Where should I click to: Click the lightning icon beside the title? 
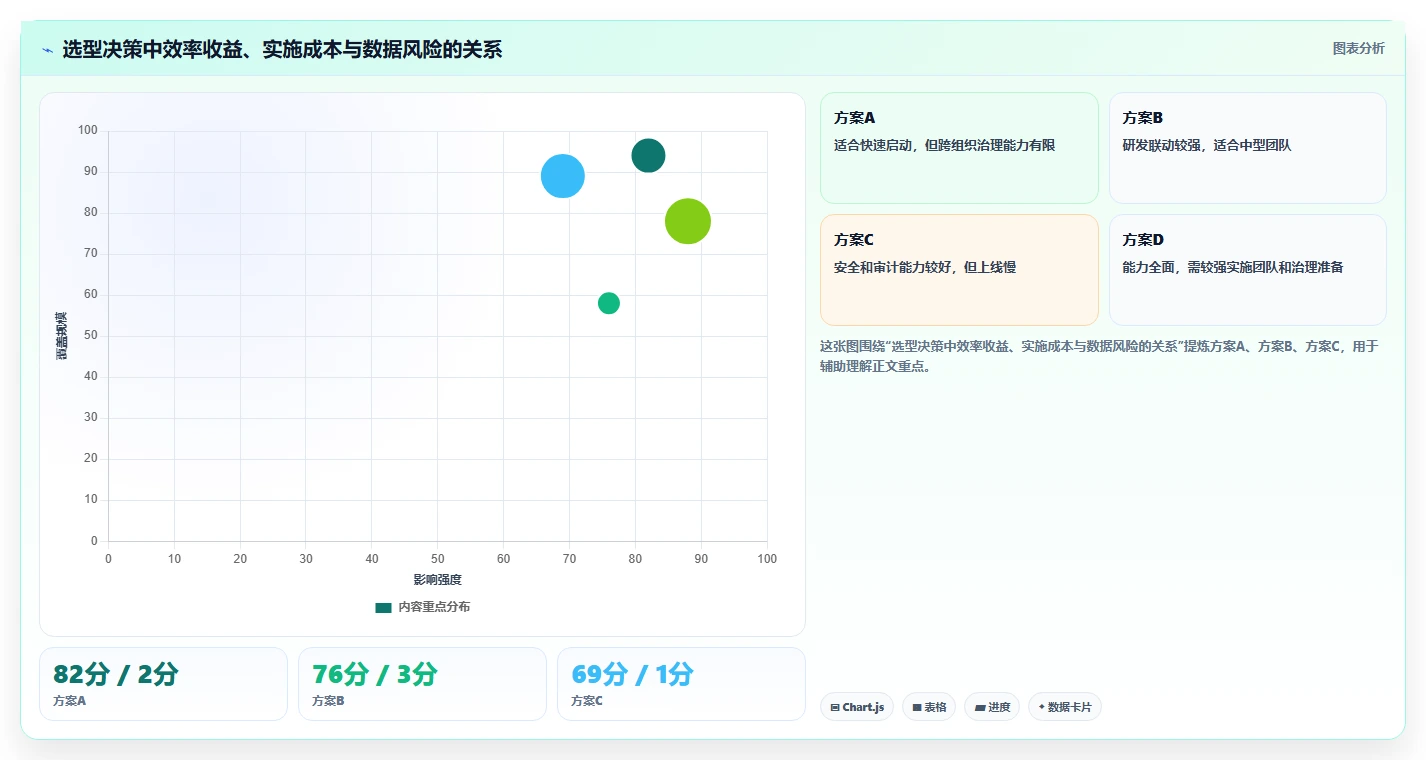(x=47, y=49)
